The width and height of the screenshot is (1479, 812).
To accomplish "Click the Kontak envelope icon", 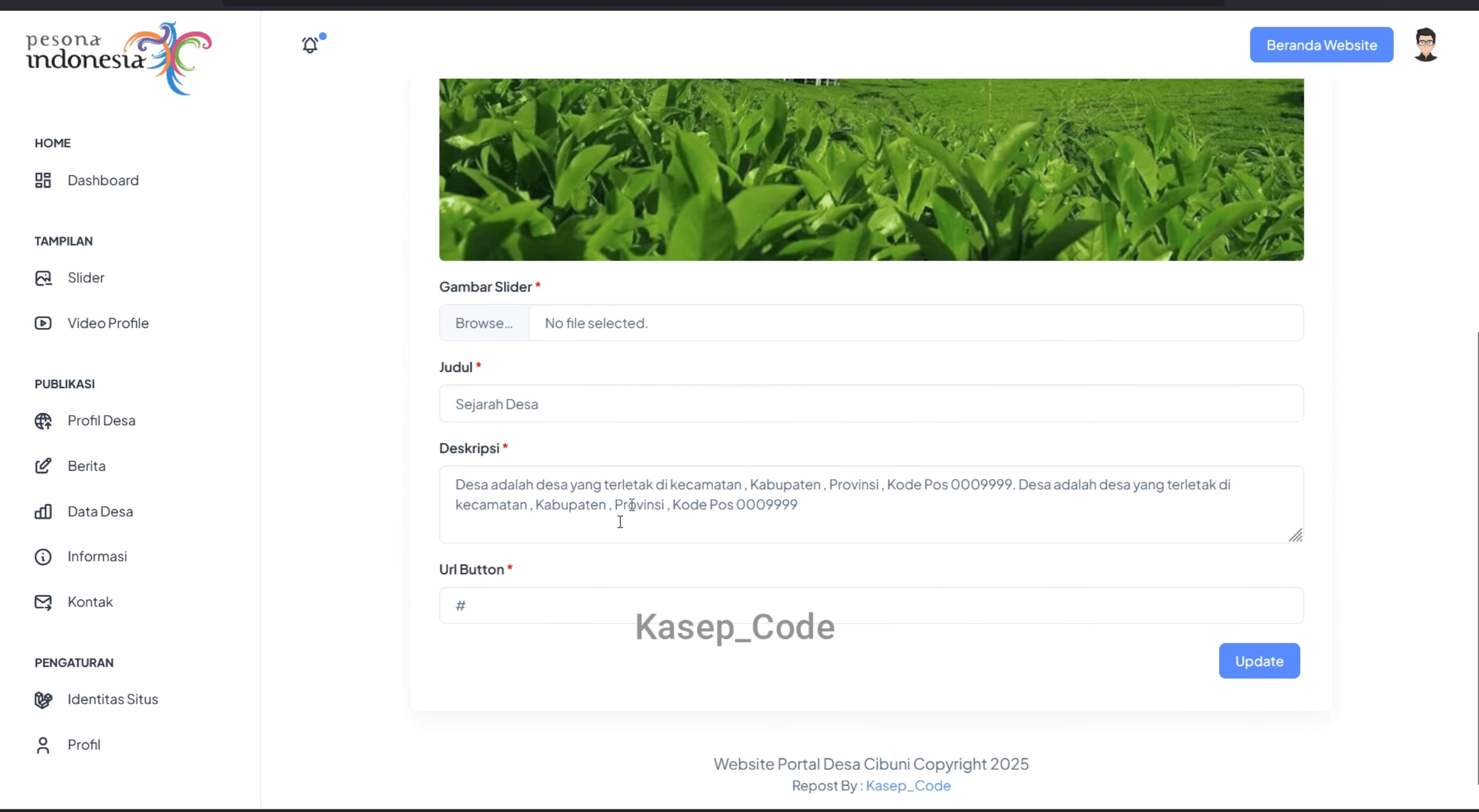I will (43, 603).
